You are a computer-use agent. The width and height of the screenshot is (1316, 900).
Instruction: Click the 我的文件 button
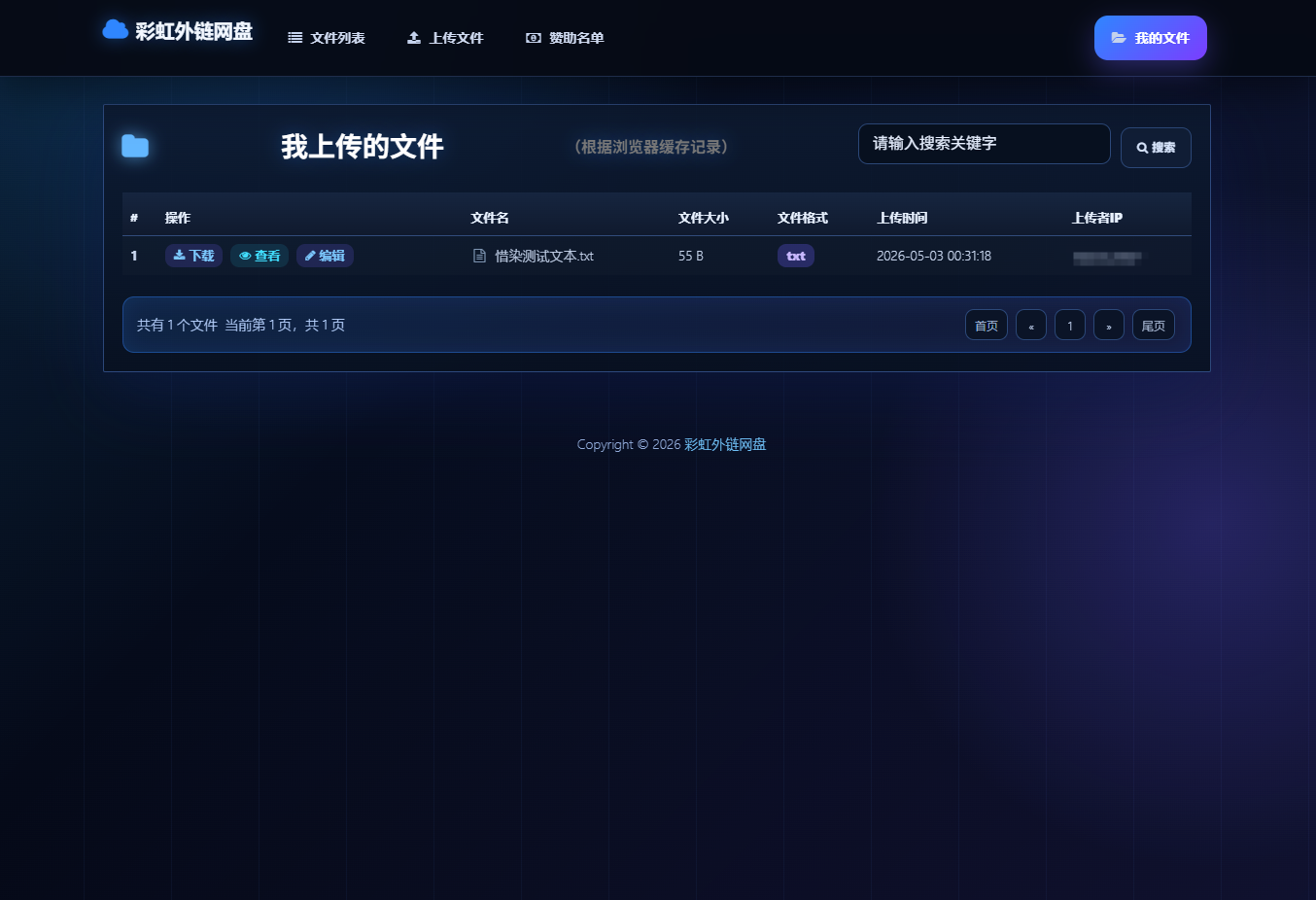click(x=1151, y=38)
